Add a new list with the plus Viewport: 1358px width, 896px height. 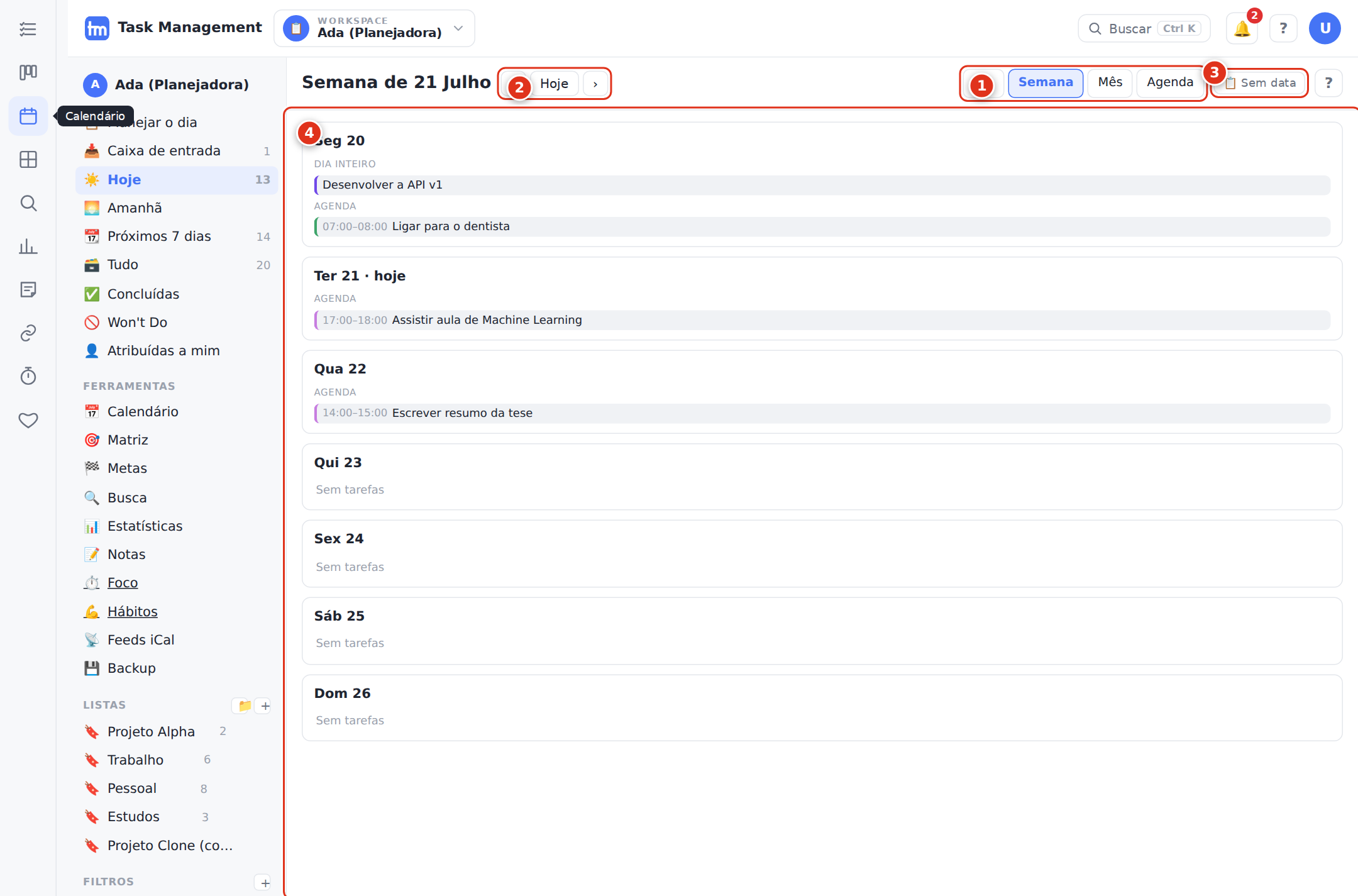pos(265,705)
